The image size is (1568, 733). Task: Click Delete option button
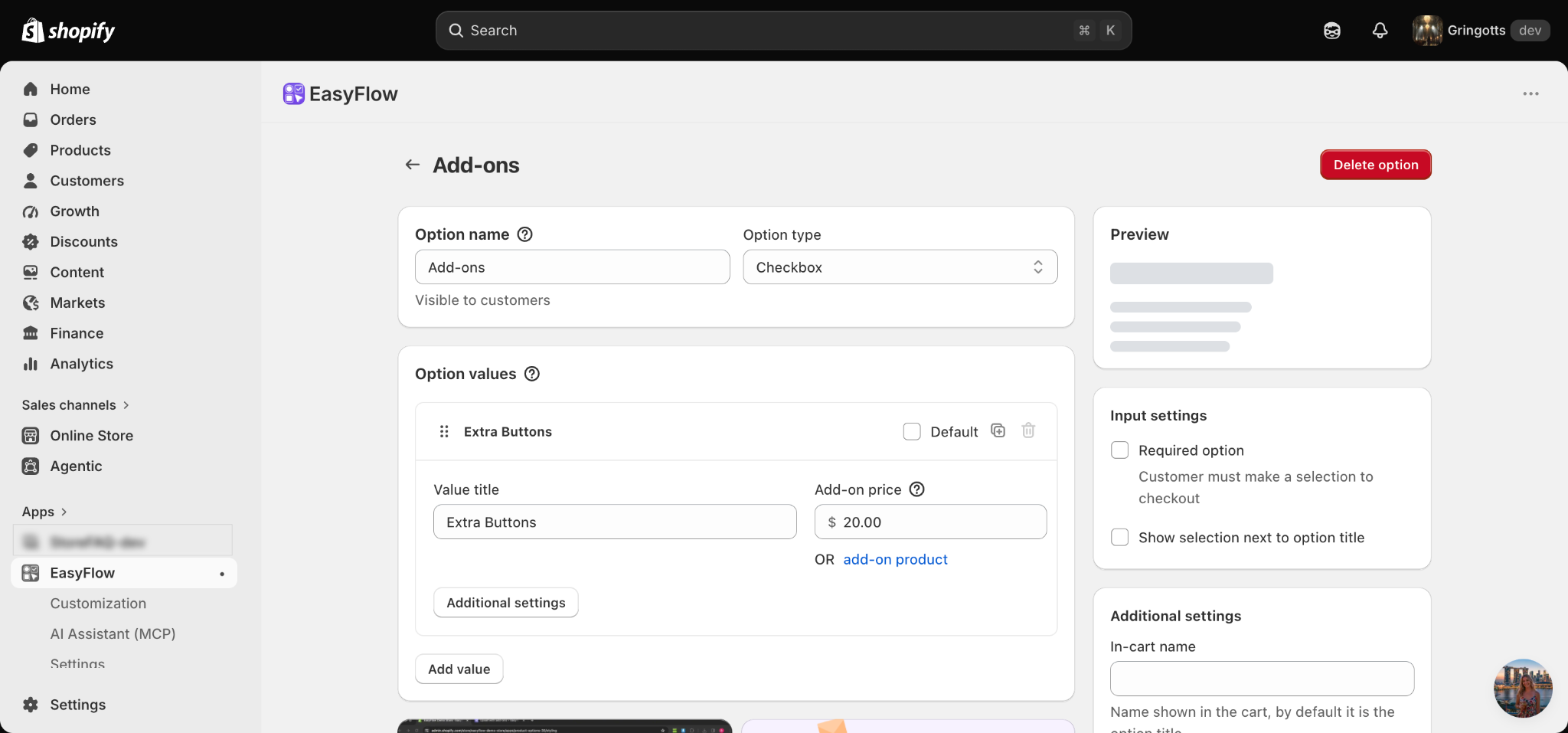point(1376,165)
